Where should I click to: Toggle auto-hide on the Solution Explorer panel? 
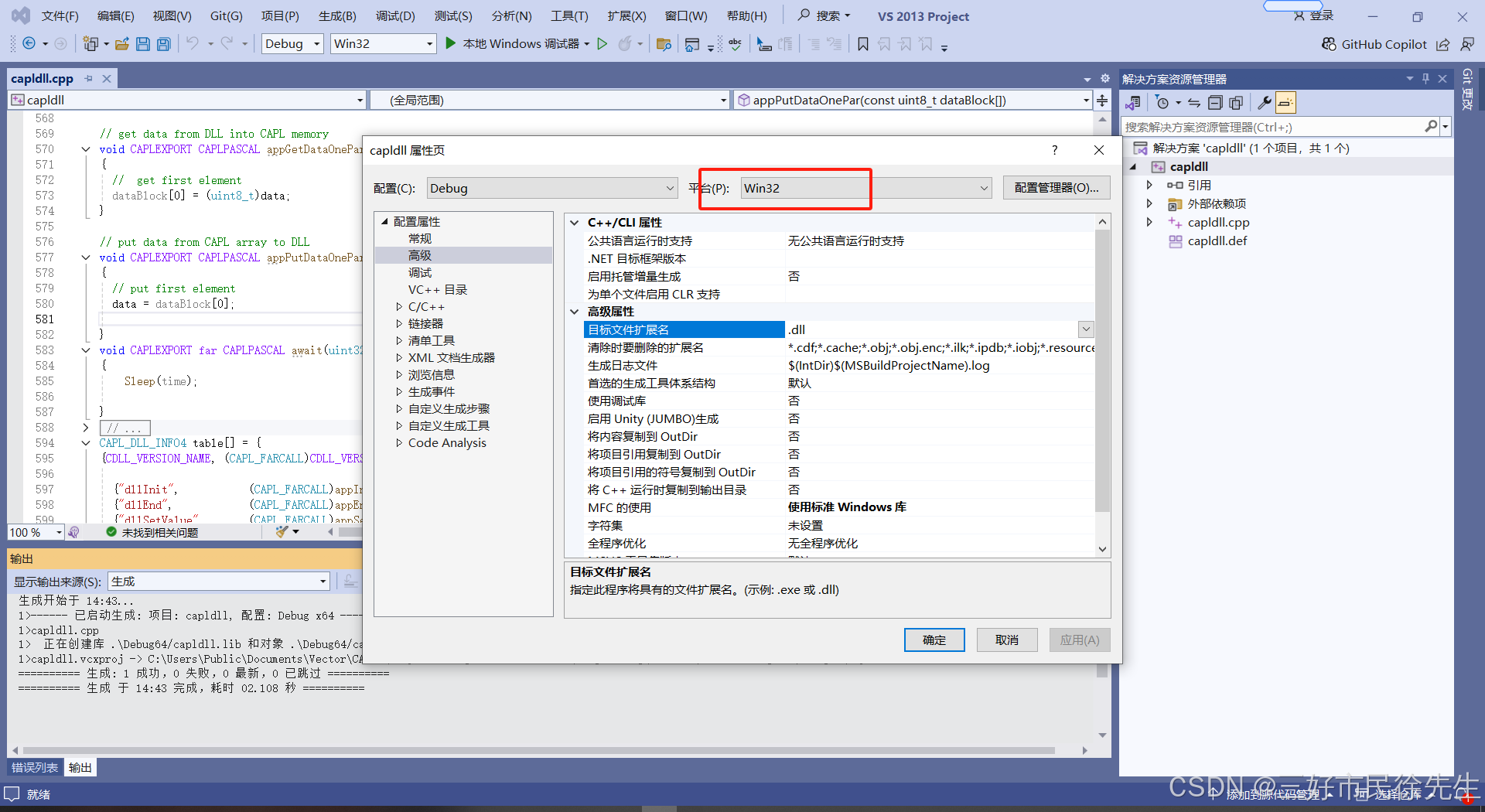tap(1425, 78)
